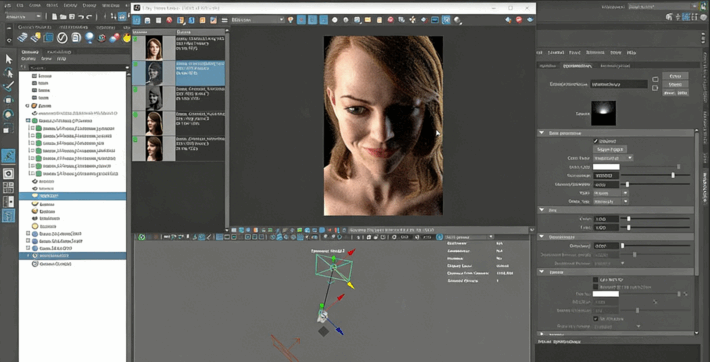Open the dropdown on the viewport panel toolbar
The width and height of the screenshot is (710, 362).
(x=469, y=237)
